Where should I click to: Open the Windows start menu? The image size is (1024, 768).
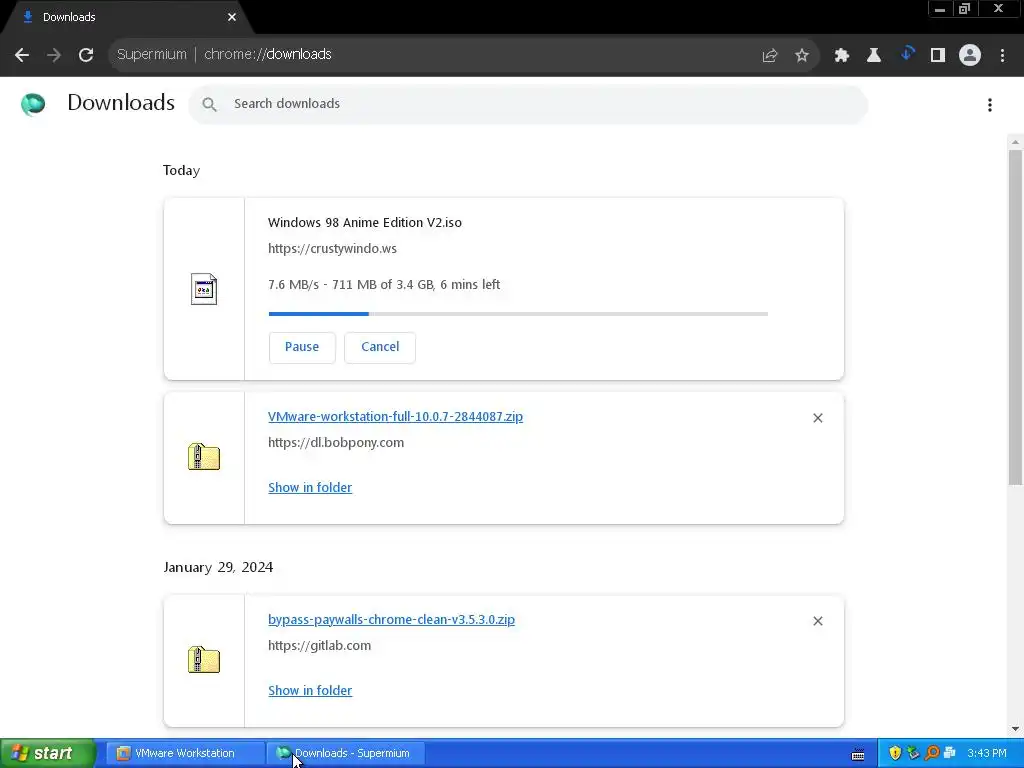click(x=48, y=753)
